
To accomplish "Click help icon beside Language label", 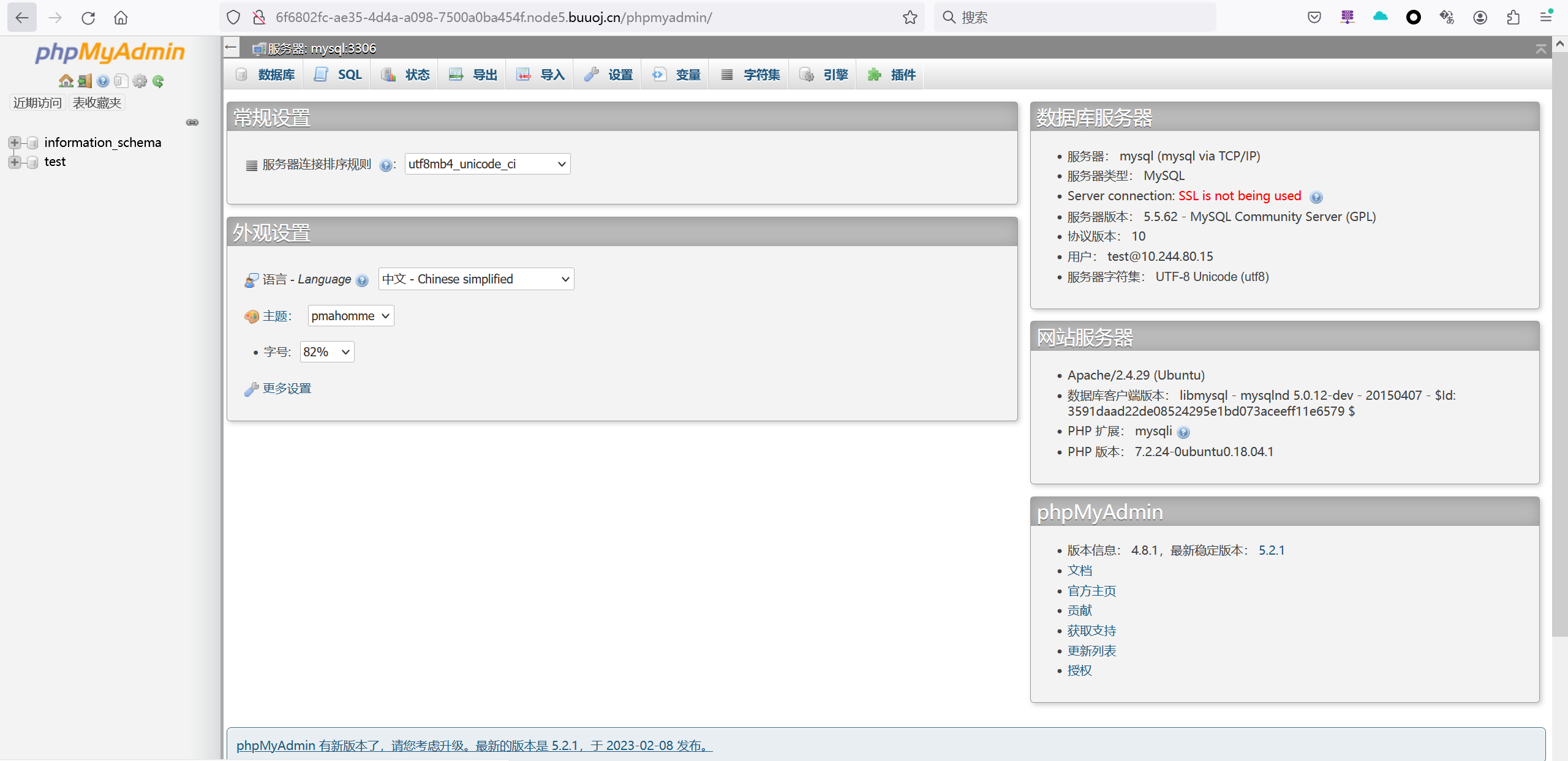I will (362, 280).
